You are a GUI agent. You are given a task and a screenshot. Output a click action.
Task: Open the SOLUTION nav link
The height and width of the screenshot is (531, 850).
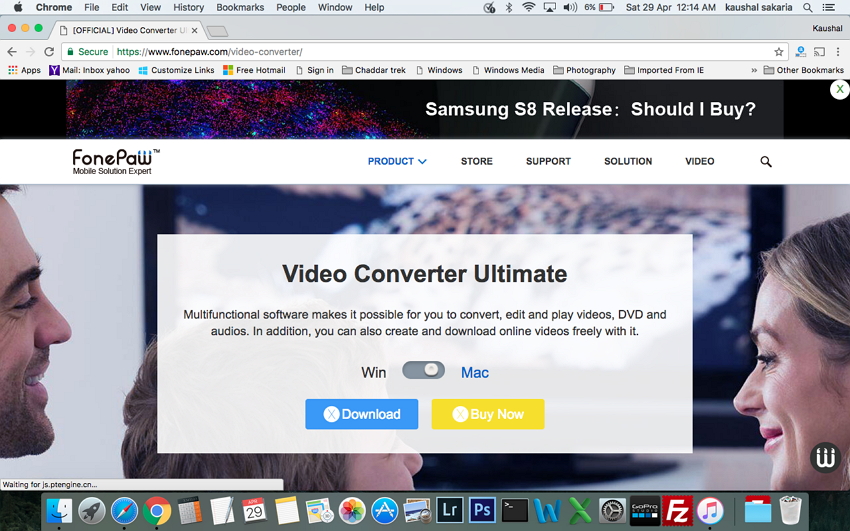point(628,161)
